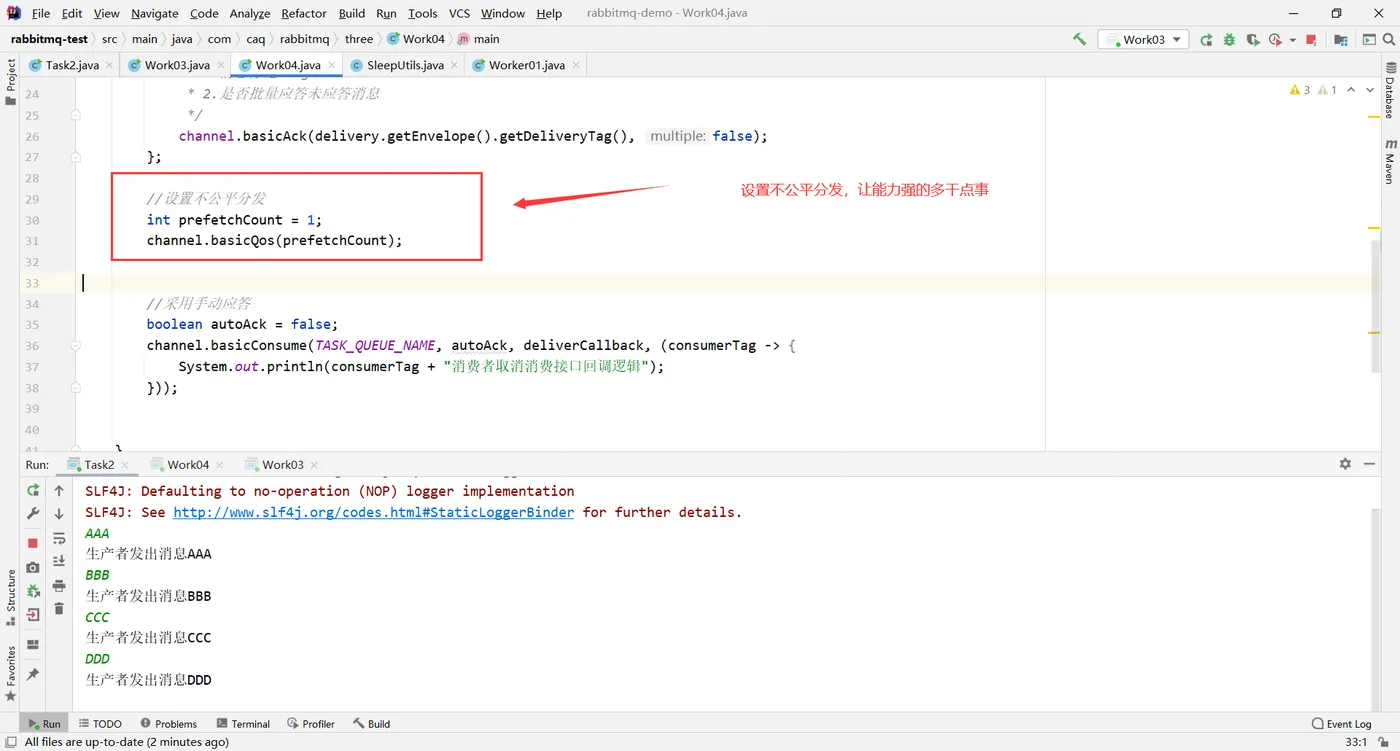Switch to Task2.java editor tab
The image size is (1400, 751).
tap(72, 65)
